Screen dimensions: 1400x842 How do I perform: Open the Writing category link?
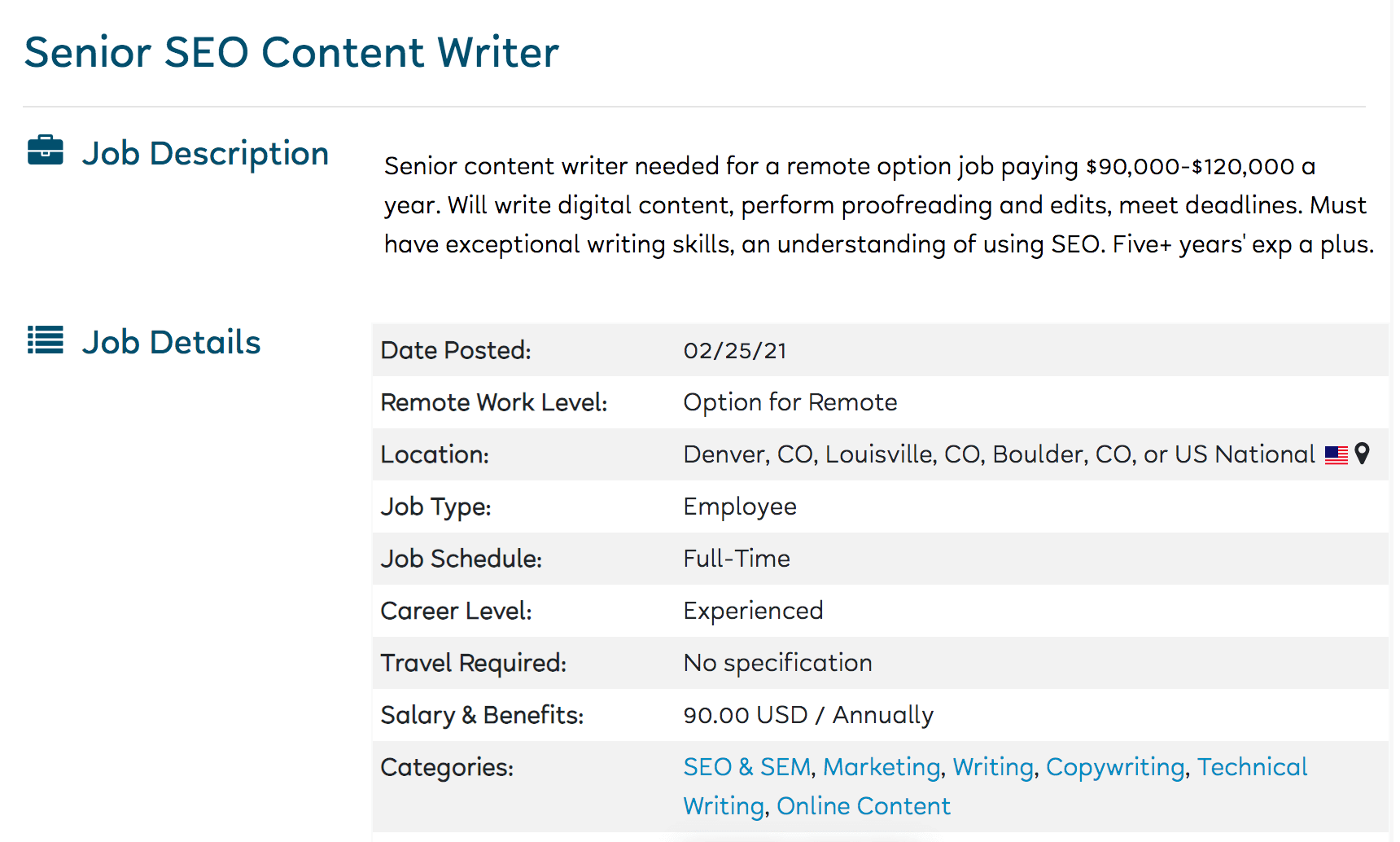click(x=993, y=767)
